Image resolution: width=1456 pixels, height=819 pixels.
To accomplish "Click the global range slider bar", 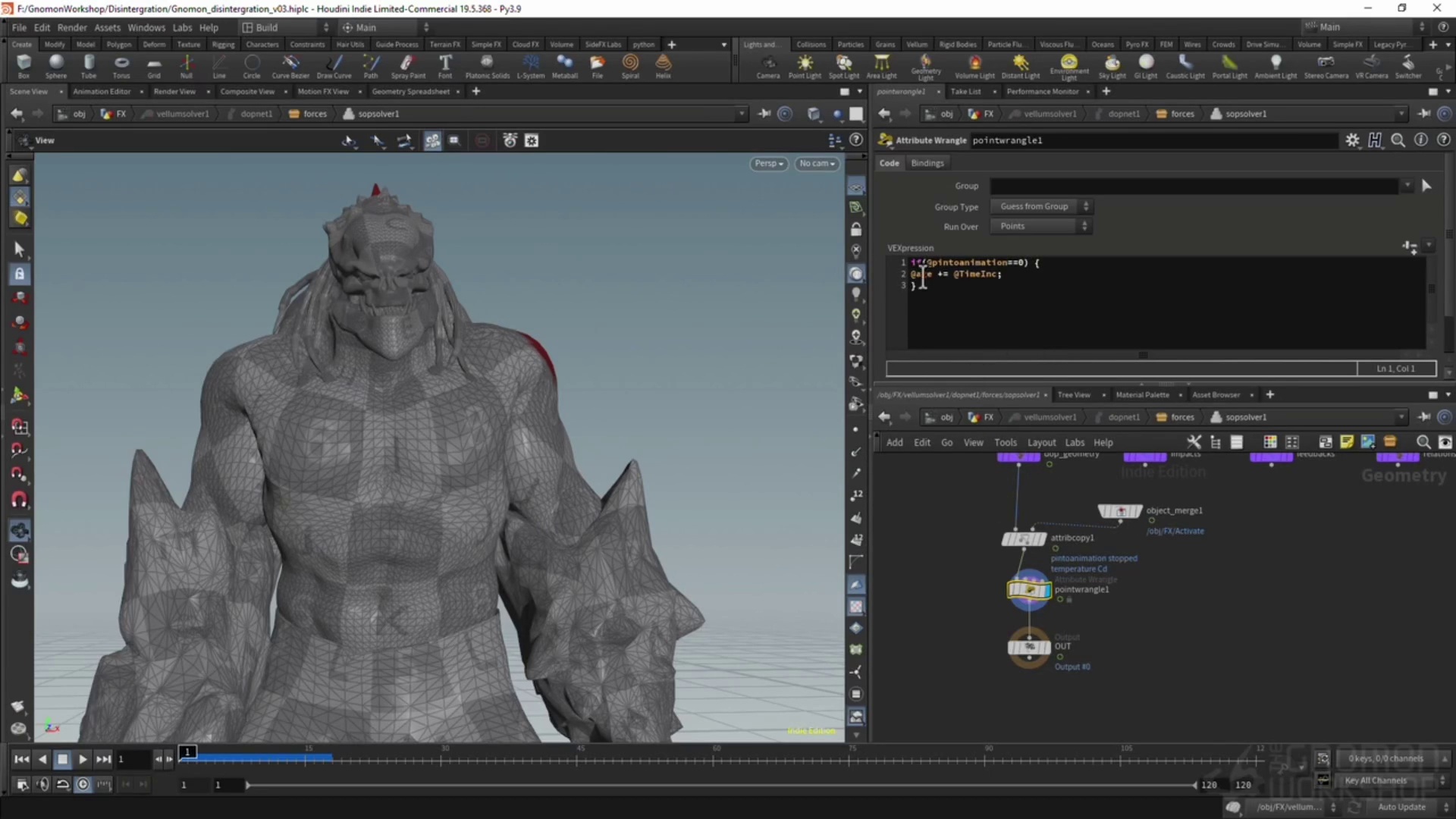I will pos(720,785).
